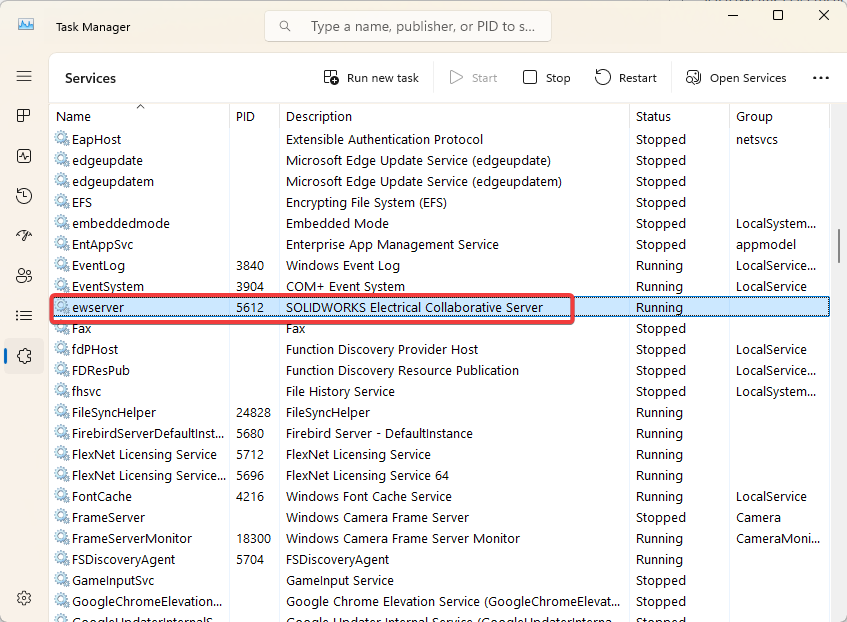
Task: Click the gear icon next to FileSyncHelper
Action: pos(62,412)
